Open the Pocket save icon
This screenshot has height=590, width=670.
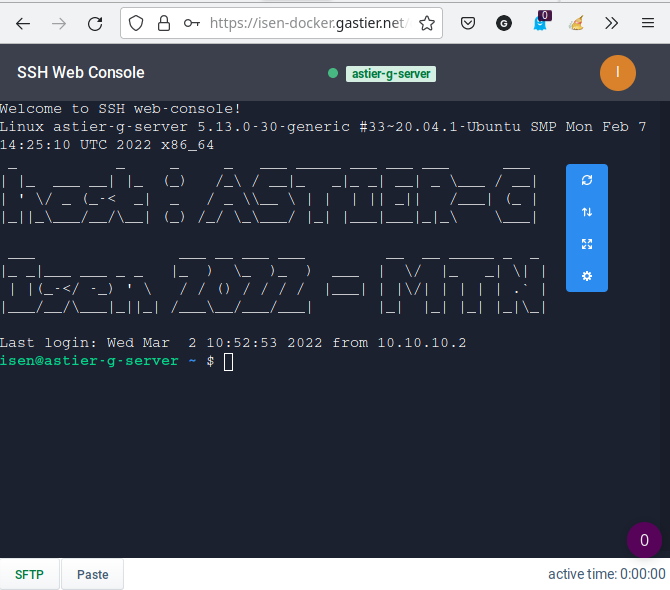click(x=468, y=23)
